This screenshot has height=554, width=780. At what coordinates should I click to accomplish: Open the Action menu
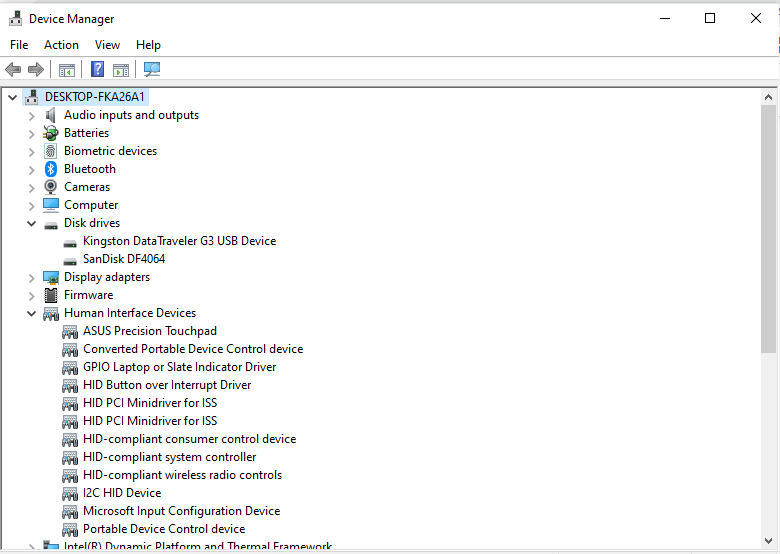[x=61, y=45]
